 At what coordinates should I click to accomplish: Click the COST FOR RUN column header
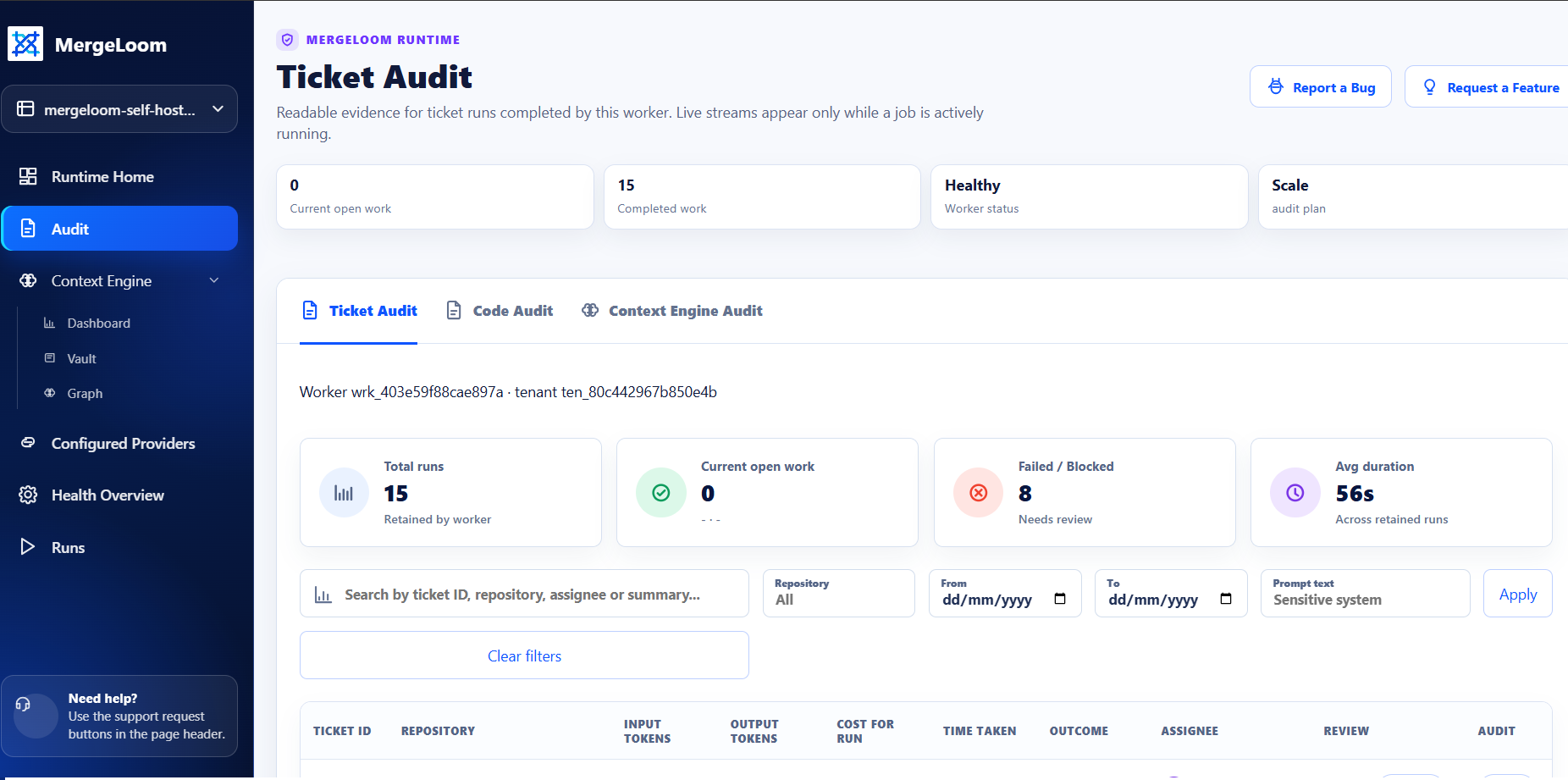(865, 731)
